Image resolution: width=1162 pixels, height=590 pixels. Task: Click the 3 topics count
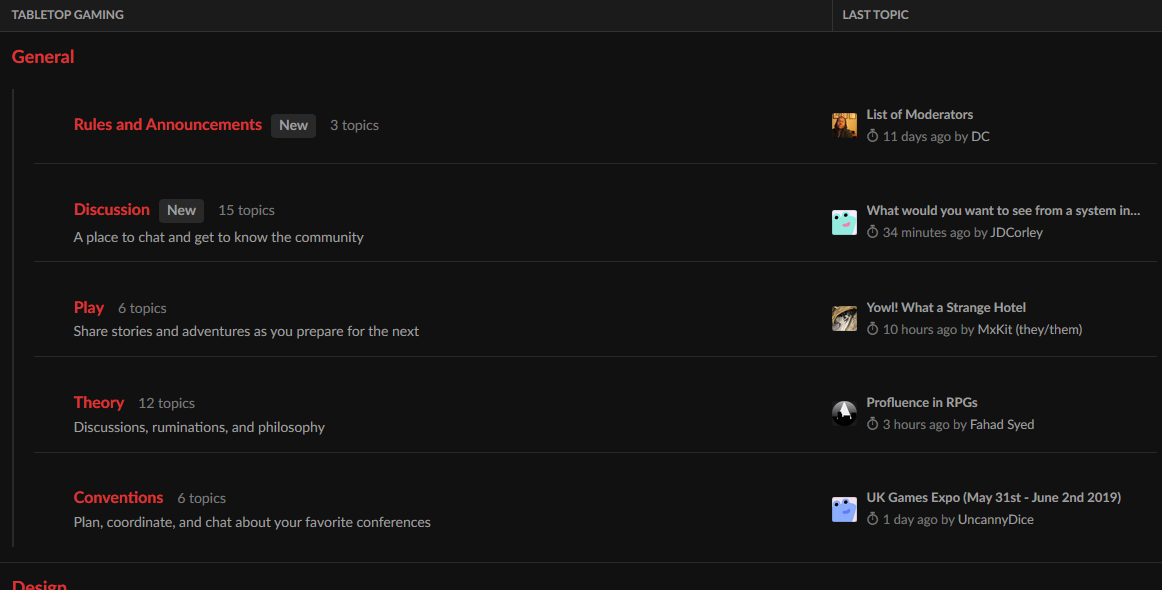[x=354, y=125]
